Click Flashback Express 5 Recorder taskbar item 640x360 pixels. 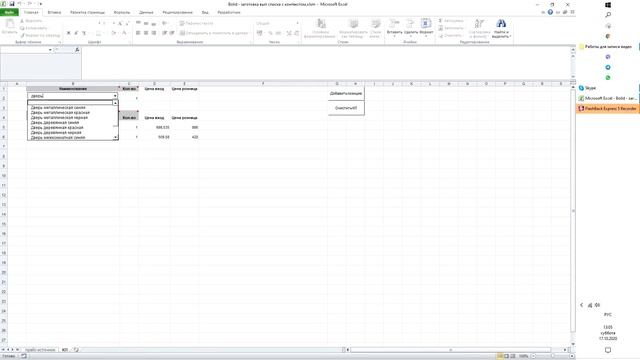(x=608, y=109)
